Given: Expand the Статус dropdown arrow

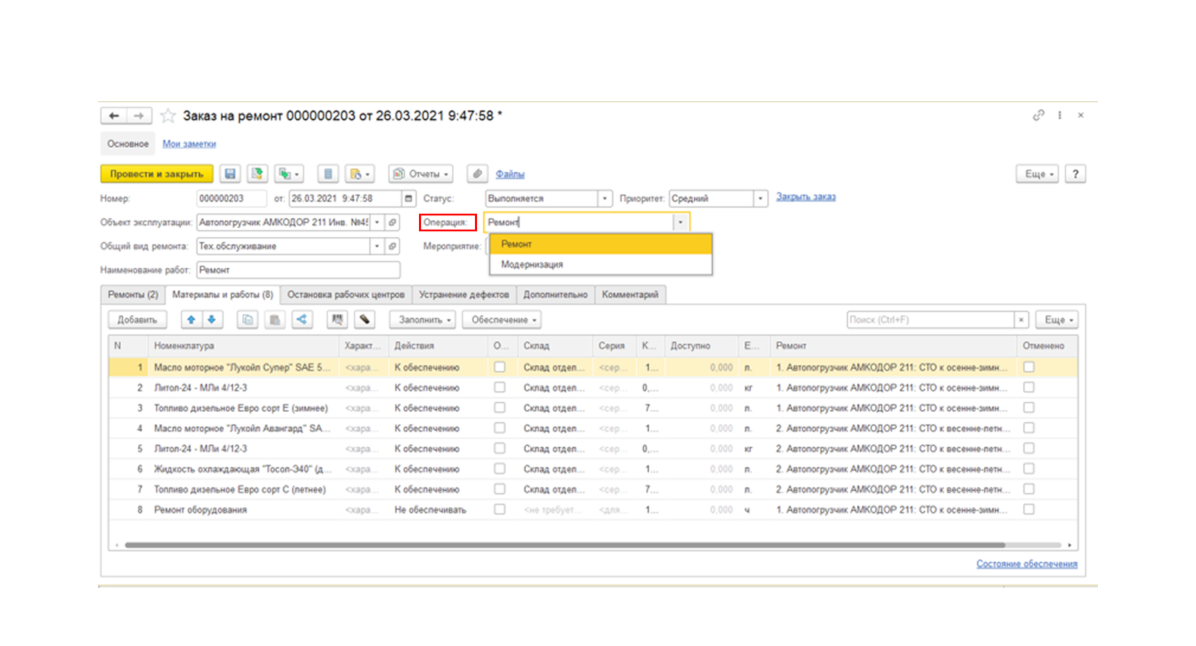Looking at the screenshot, I should (604, 198).
